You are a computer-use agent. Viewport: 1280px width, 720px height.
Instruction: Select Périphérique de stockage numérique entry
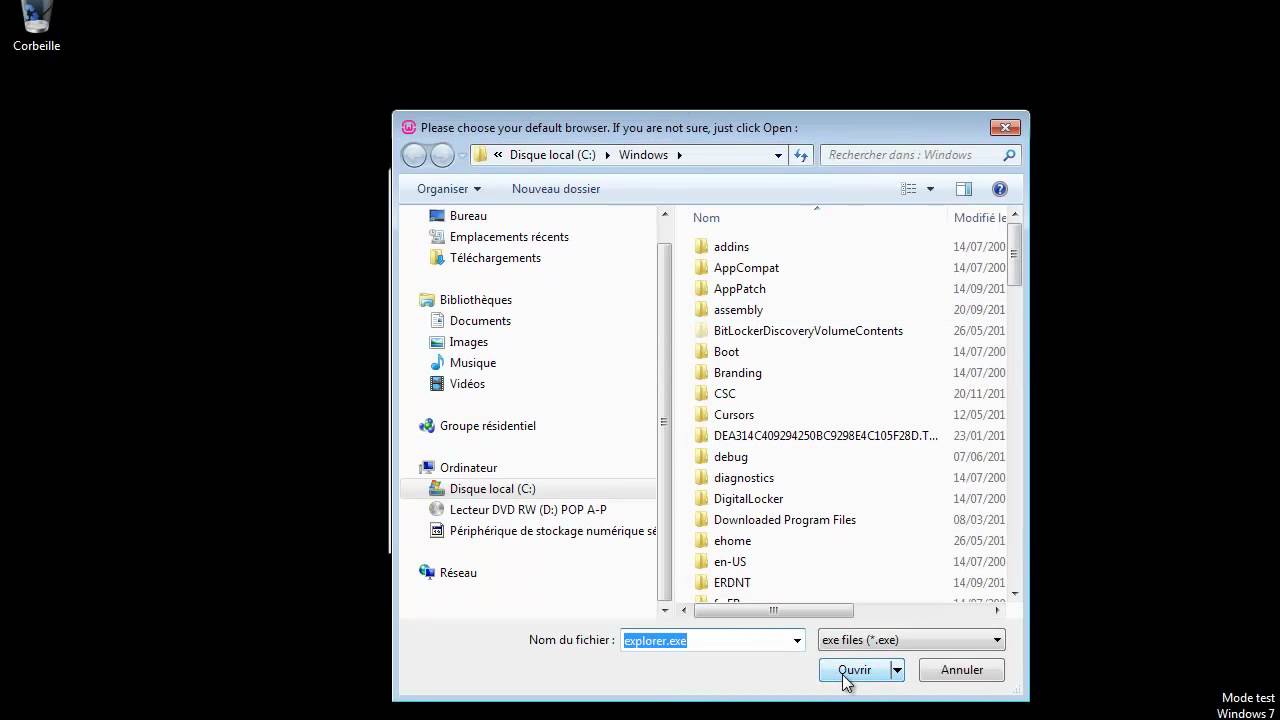[553, 531]
